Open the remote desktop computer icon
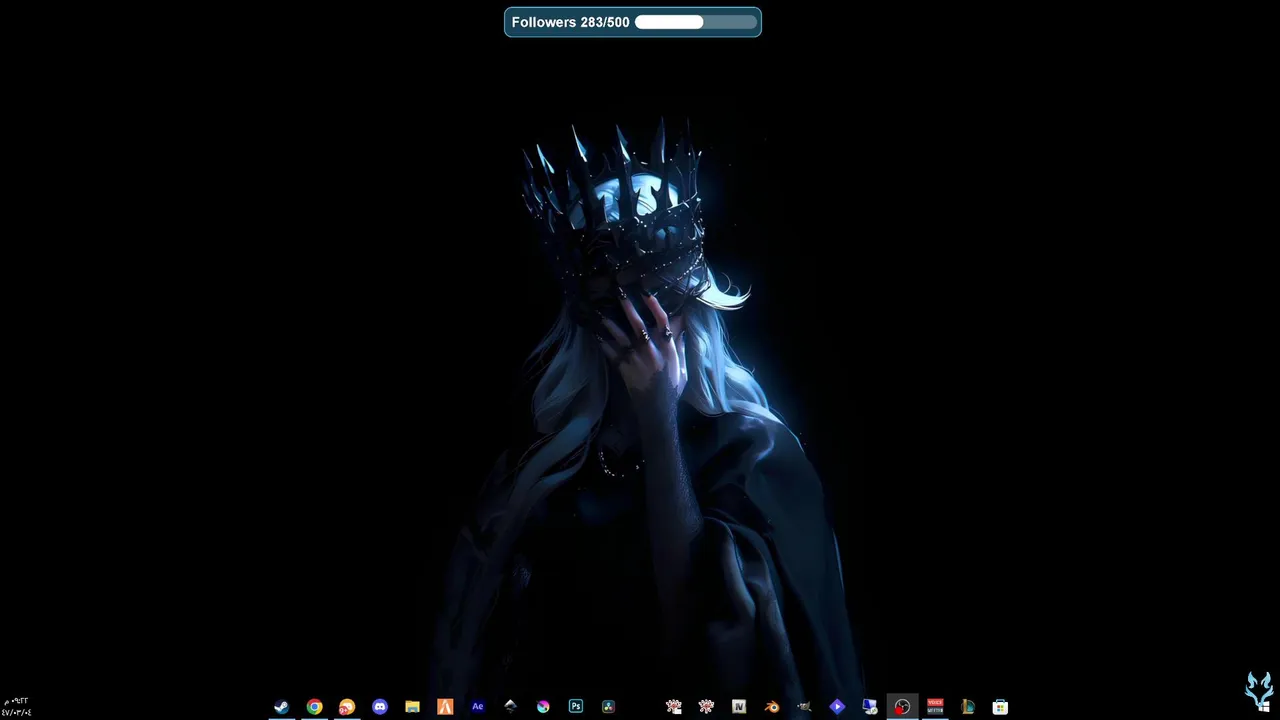The image size is (1280, 720). coord(869,706)
